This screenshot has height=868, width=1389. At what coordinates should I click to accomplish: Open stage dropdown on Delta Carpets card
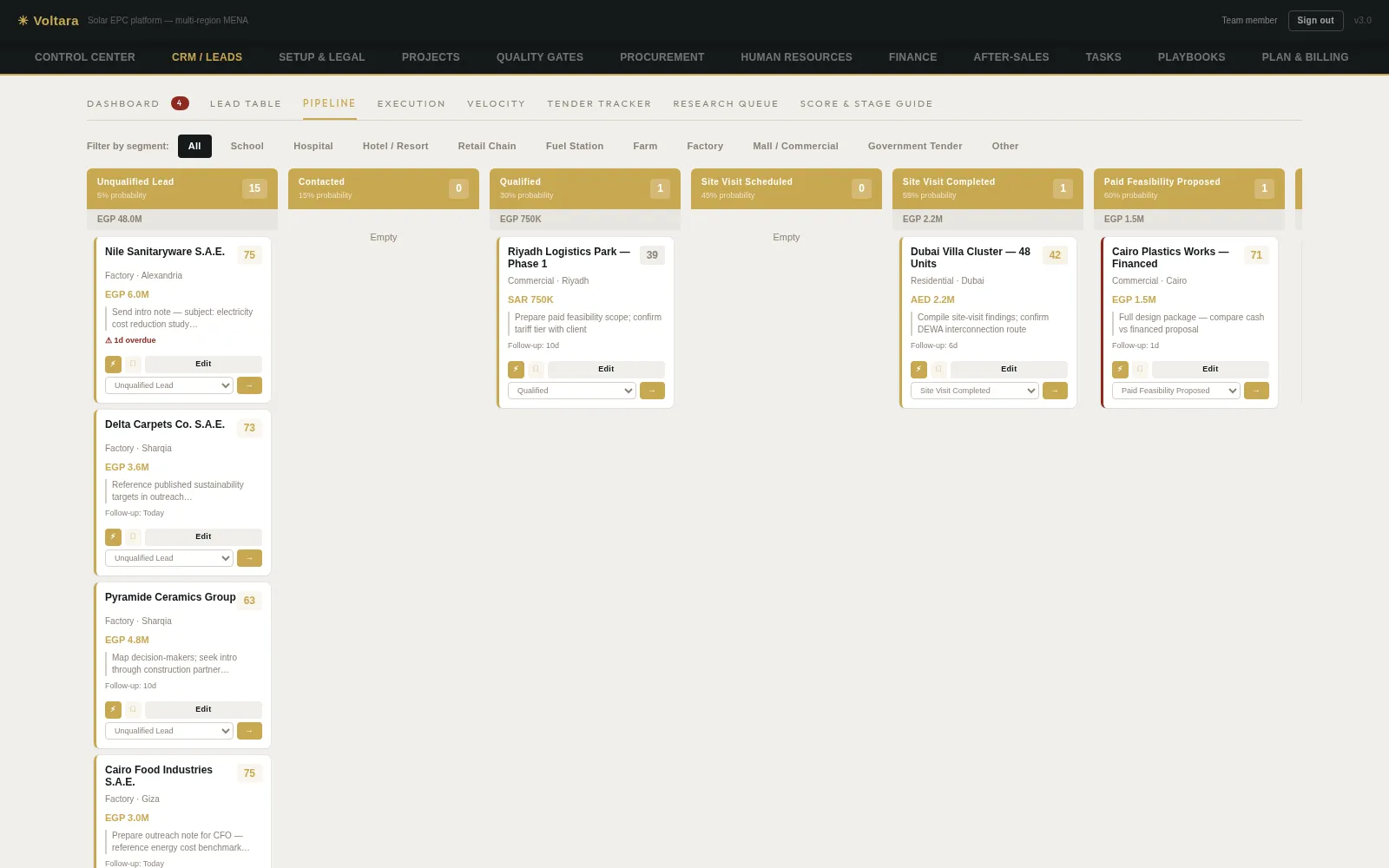[169, 558]
